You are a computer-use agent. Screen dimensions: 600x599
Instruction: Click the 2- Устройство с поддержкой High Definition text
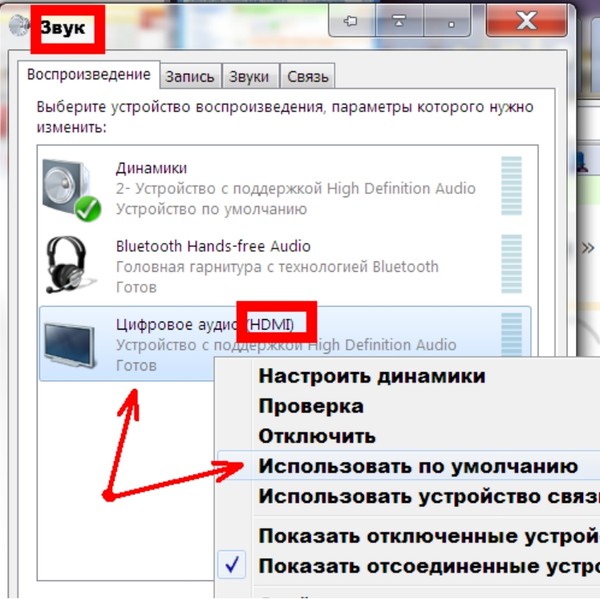tap(295, 188)
